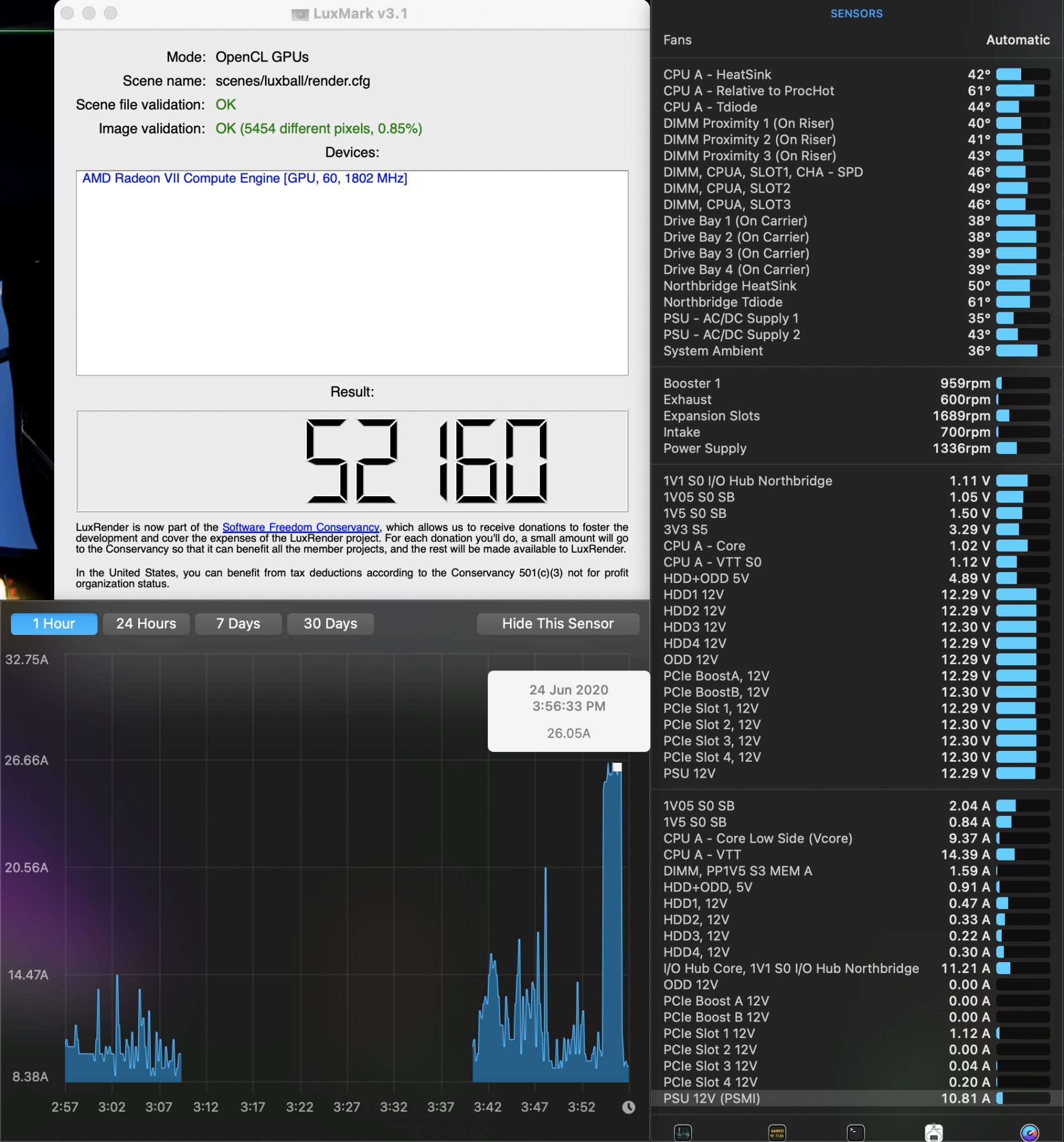This screenshot has height=1142, width=1064.
Task: Click the clock icon at the graph's right edge
Action: (628, 1107)
